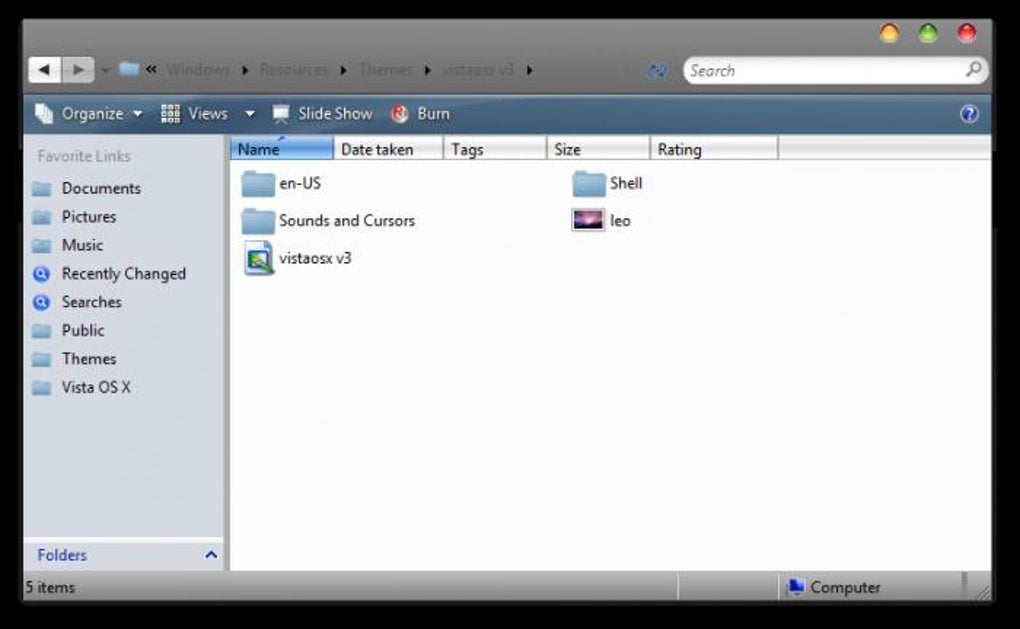Sort by the Name column header
This screenshot has width=1020, height=629.
(x=282, y=148)
